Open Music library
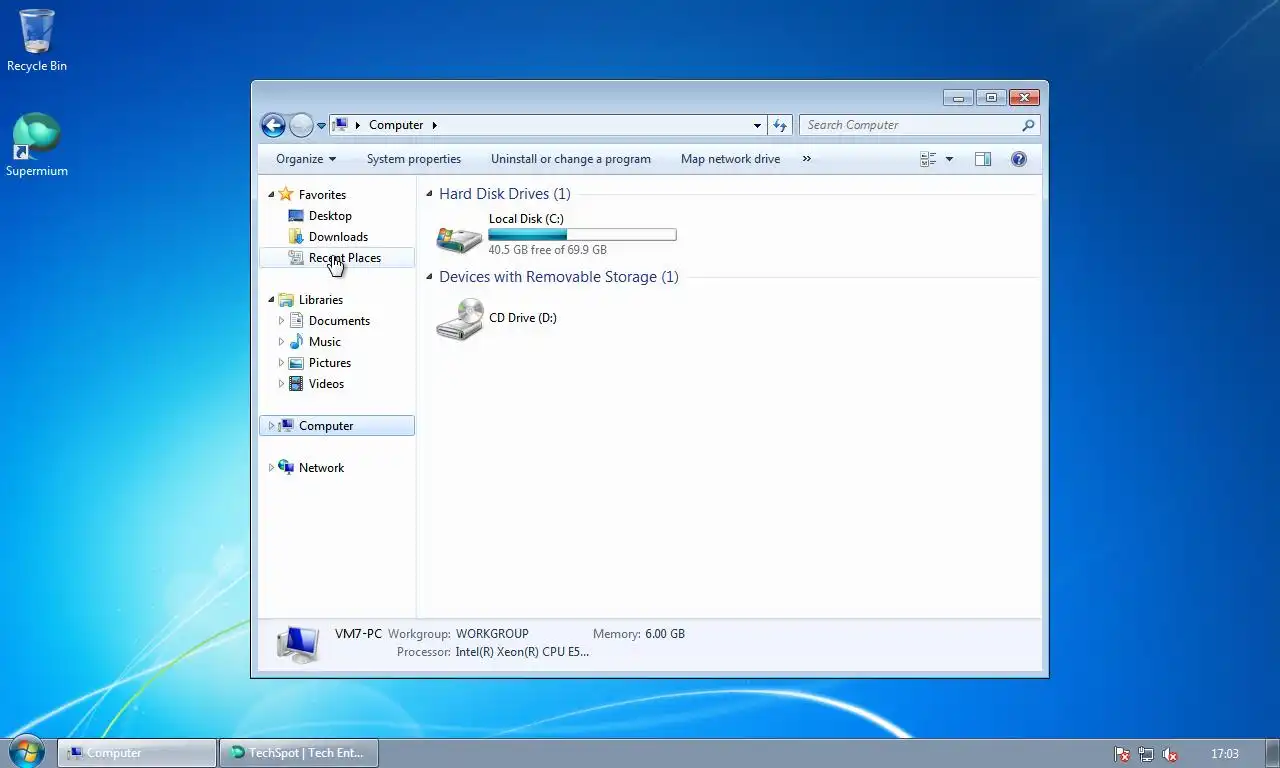The width and height of the screenshot is (1280, 768). pyautogui.click(x=324, y=342)
